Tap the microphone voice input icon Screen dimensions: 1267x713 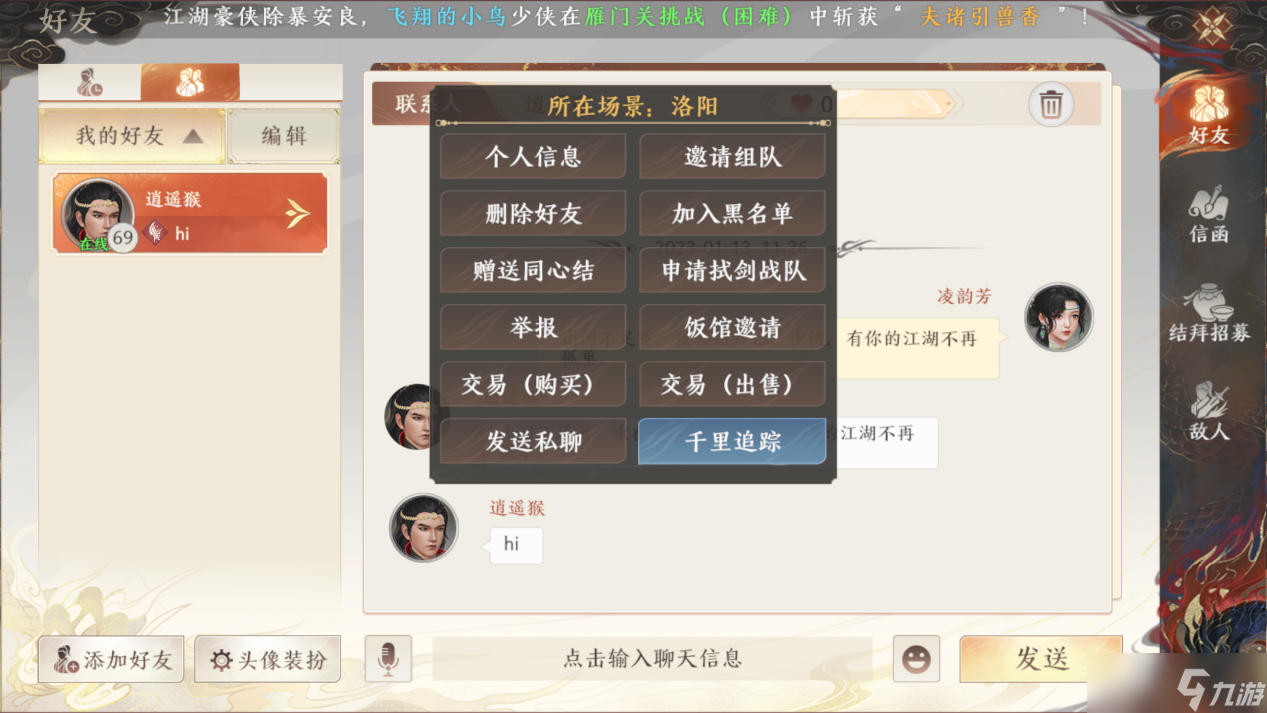point(388,658)
